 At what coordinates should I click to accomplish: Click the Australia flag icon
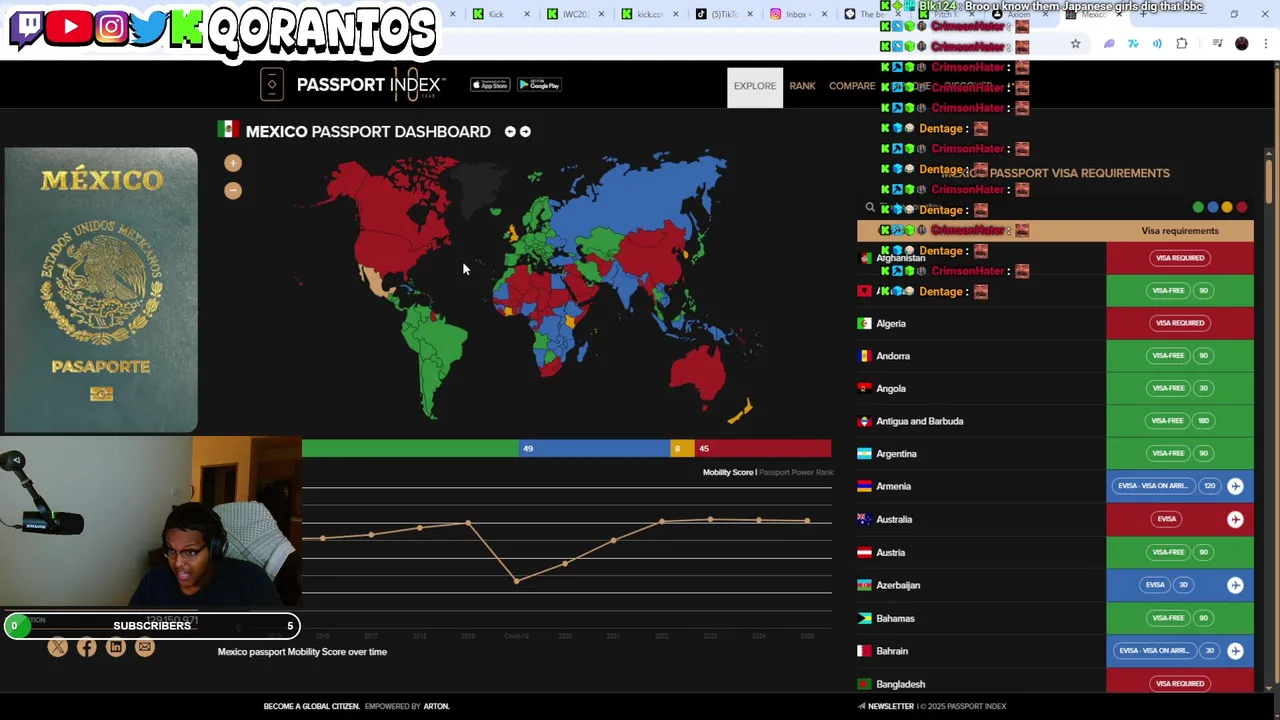(x=865, y=519)
